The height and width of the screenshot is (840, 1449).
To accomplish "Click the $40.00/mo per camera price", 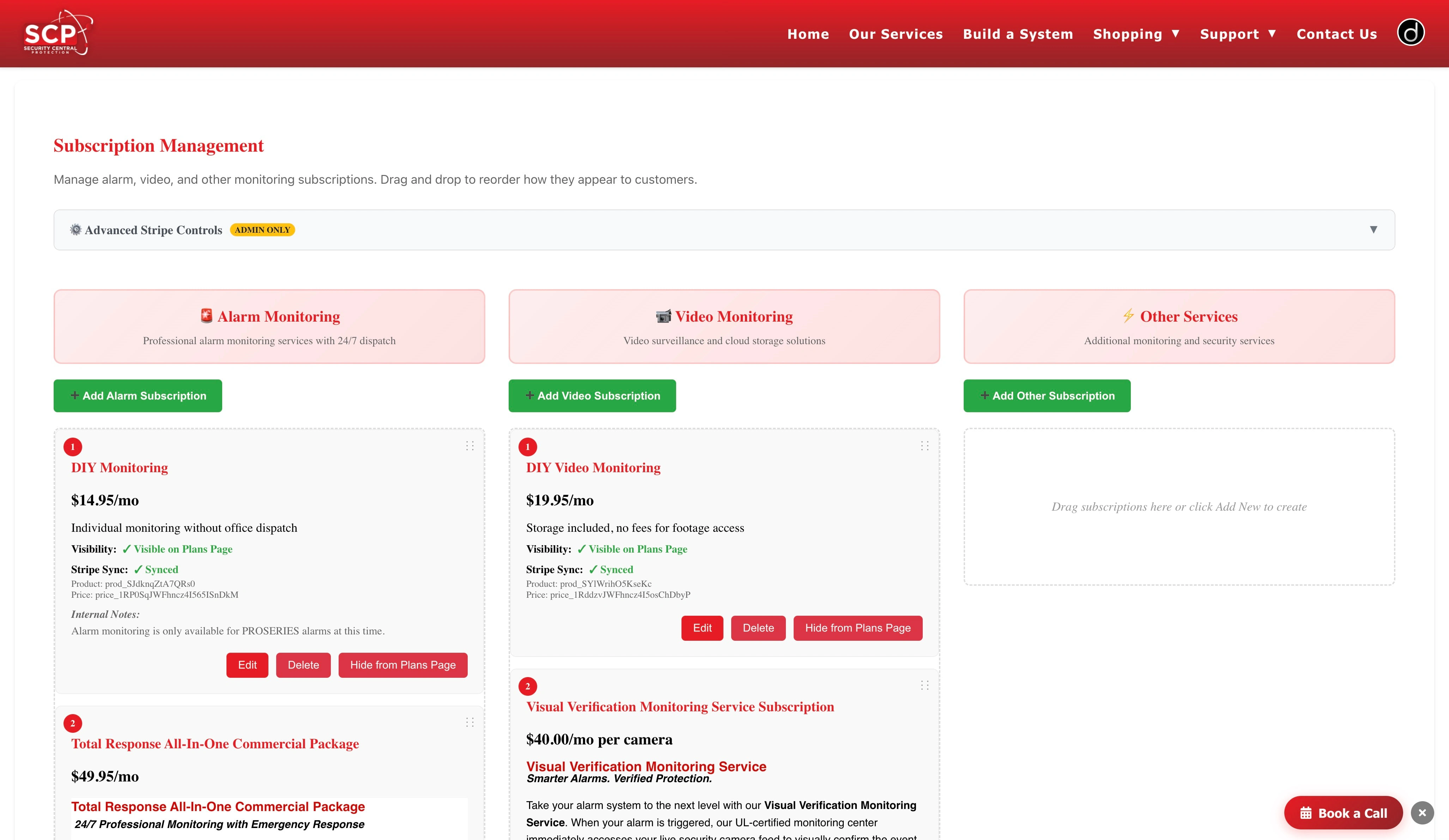I will (599, 739).
